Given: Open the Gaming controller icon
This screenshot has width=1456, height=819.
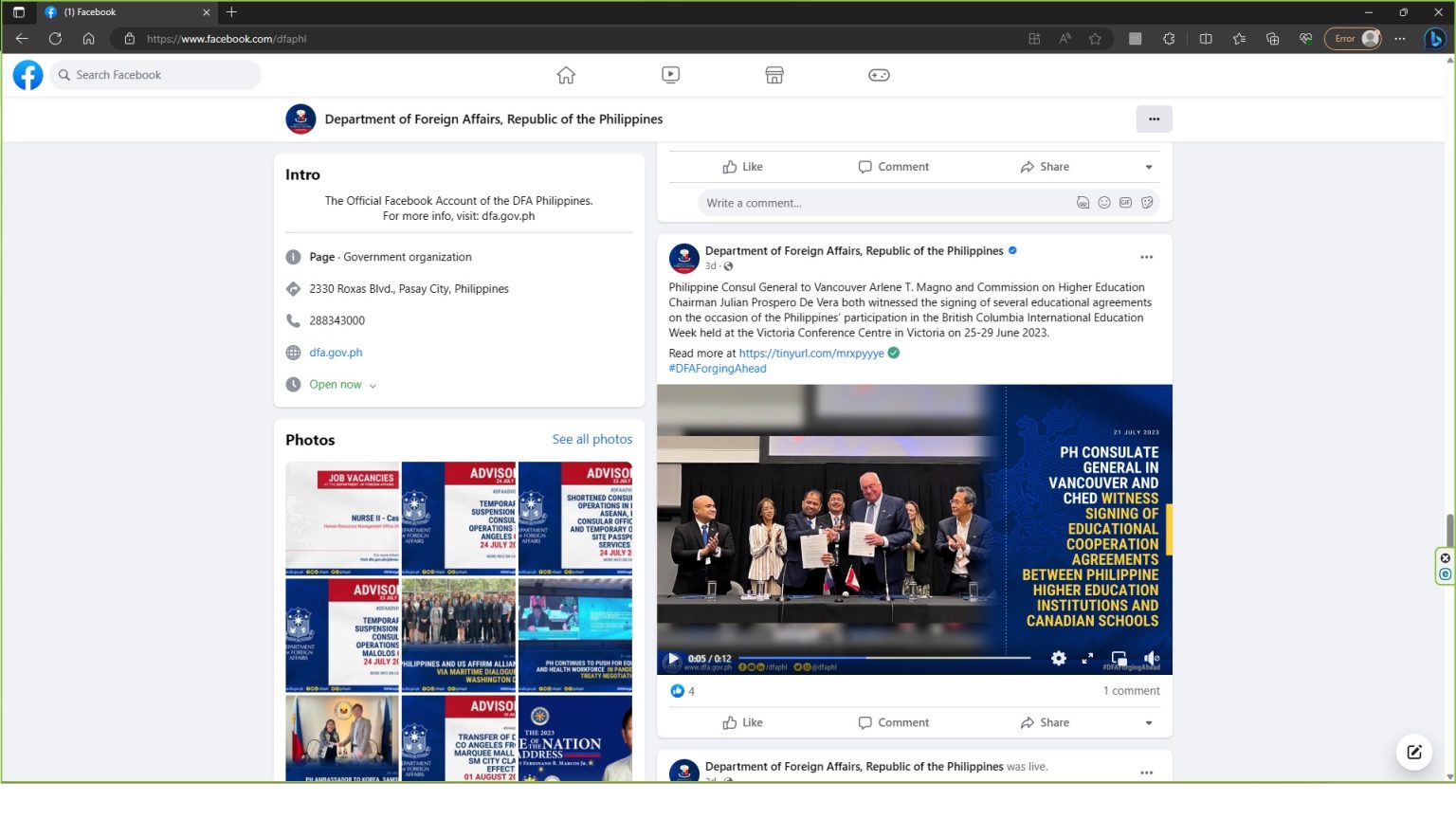Looking at the screenshot, I should tap(879, 75).
